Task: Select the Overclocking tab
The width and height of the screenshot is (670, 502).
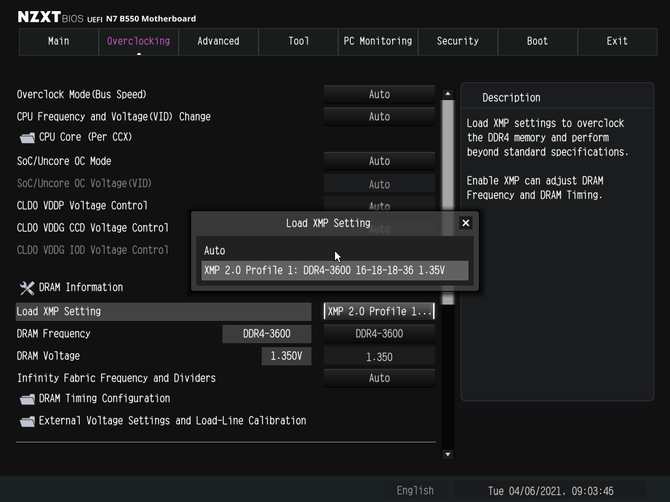Action: [138, 41]
